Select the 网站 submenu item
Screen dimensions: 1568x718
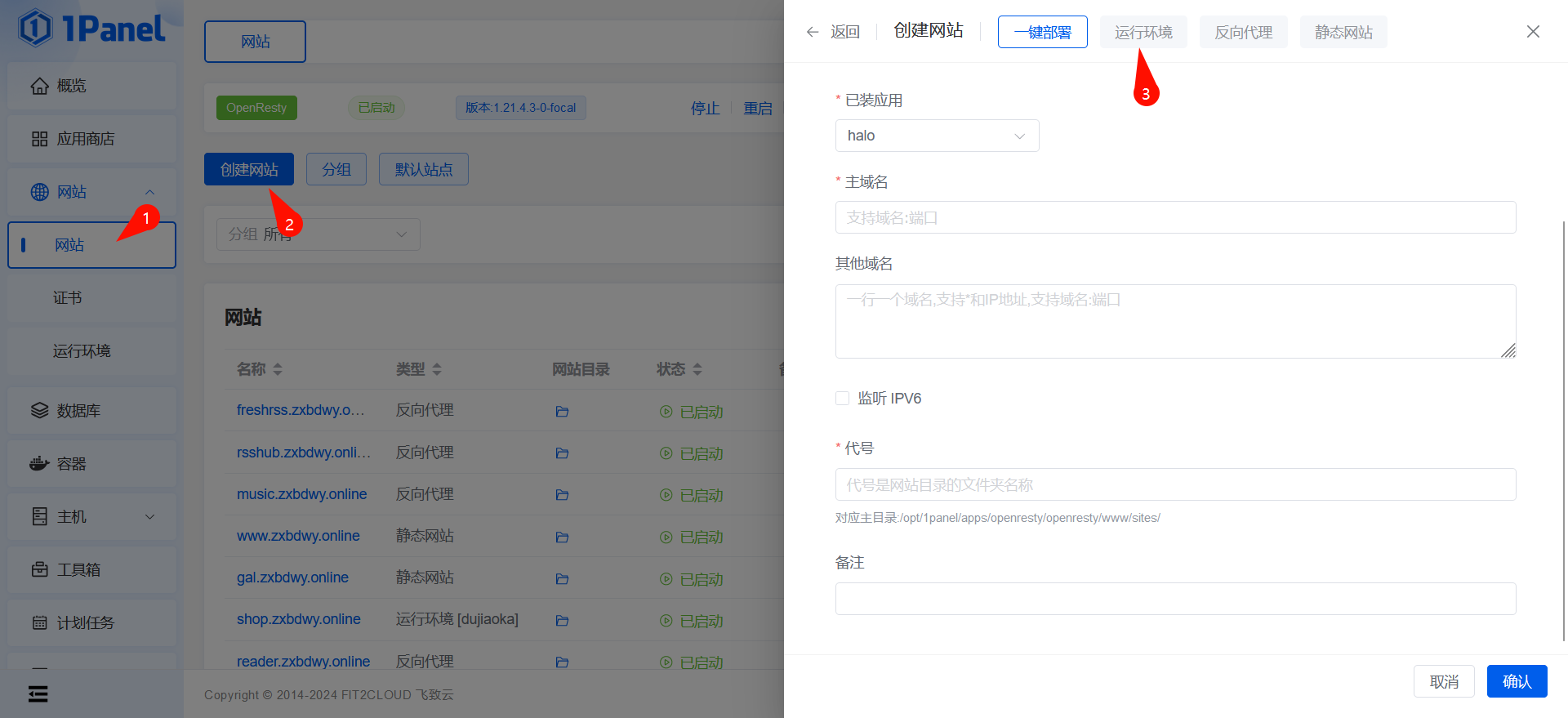point(91,245)
